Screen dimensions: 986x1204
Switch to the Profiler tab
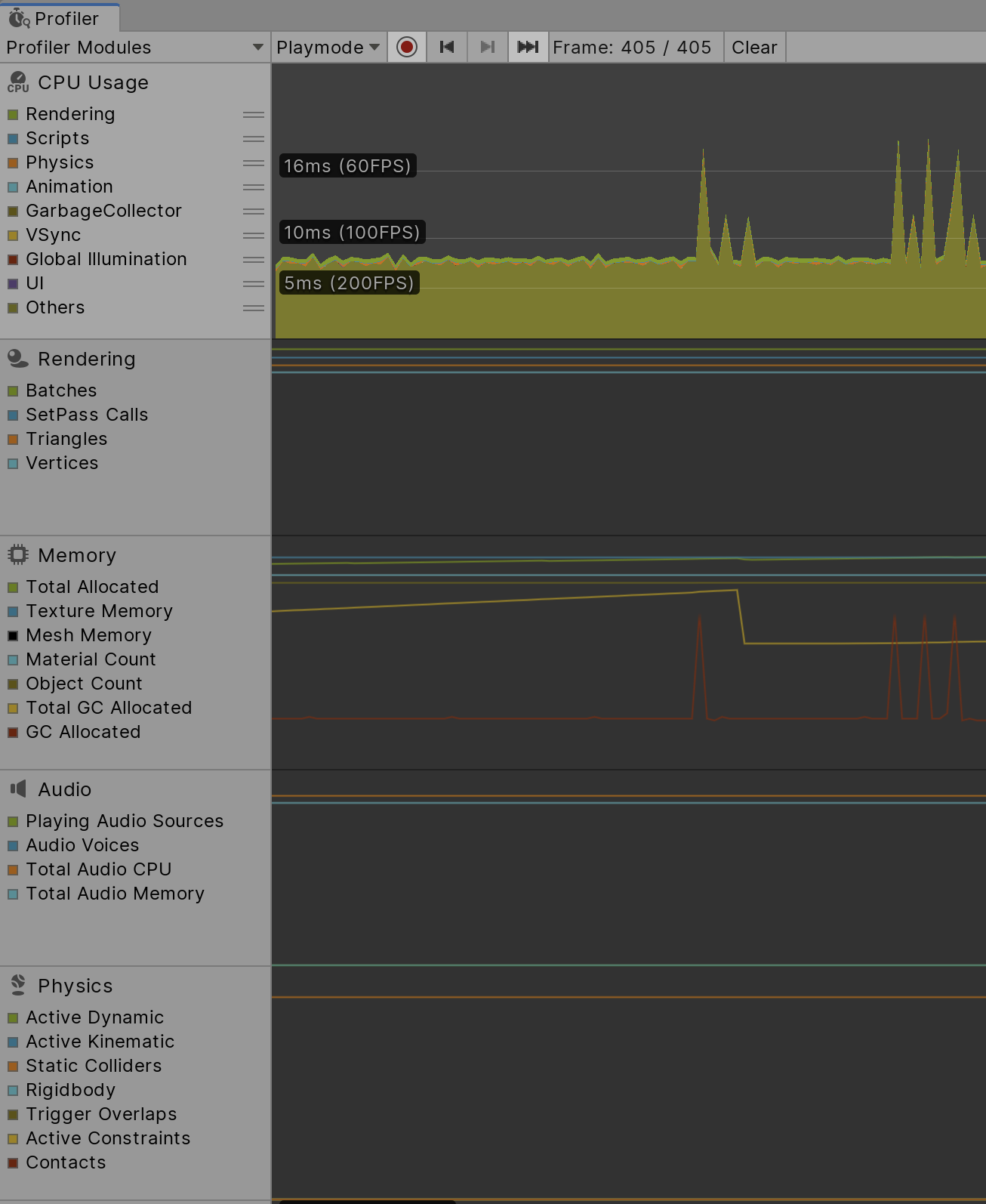pos(60,18)
